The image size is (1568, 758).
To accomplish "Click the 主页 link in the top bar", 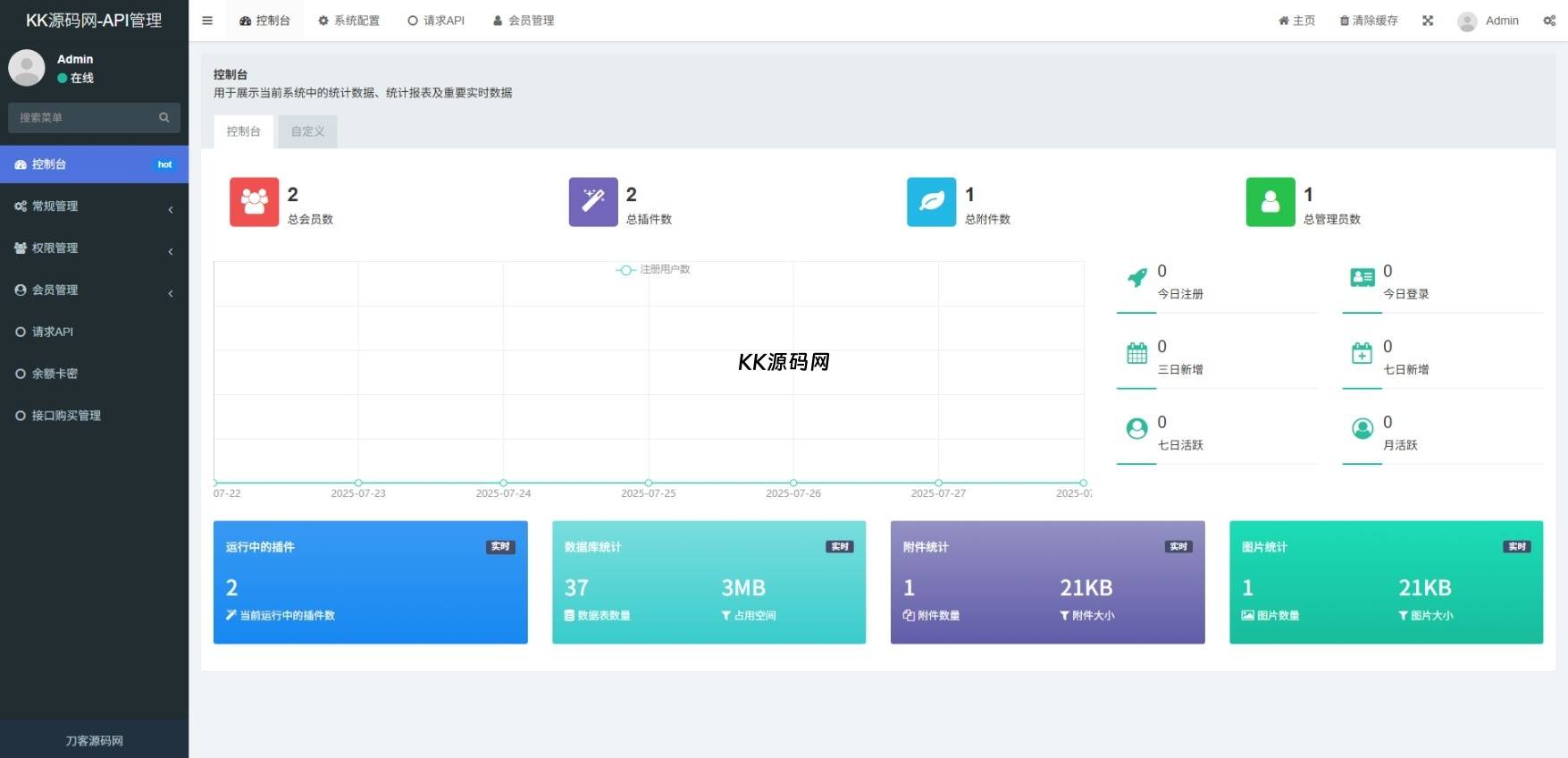I will click(1296, 21).
